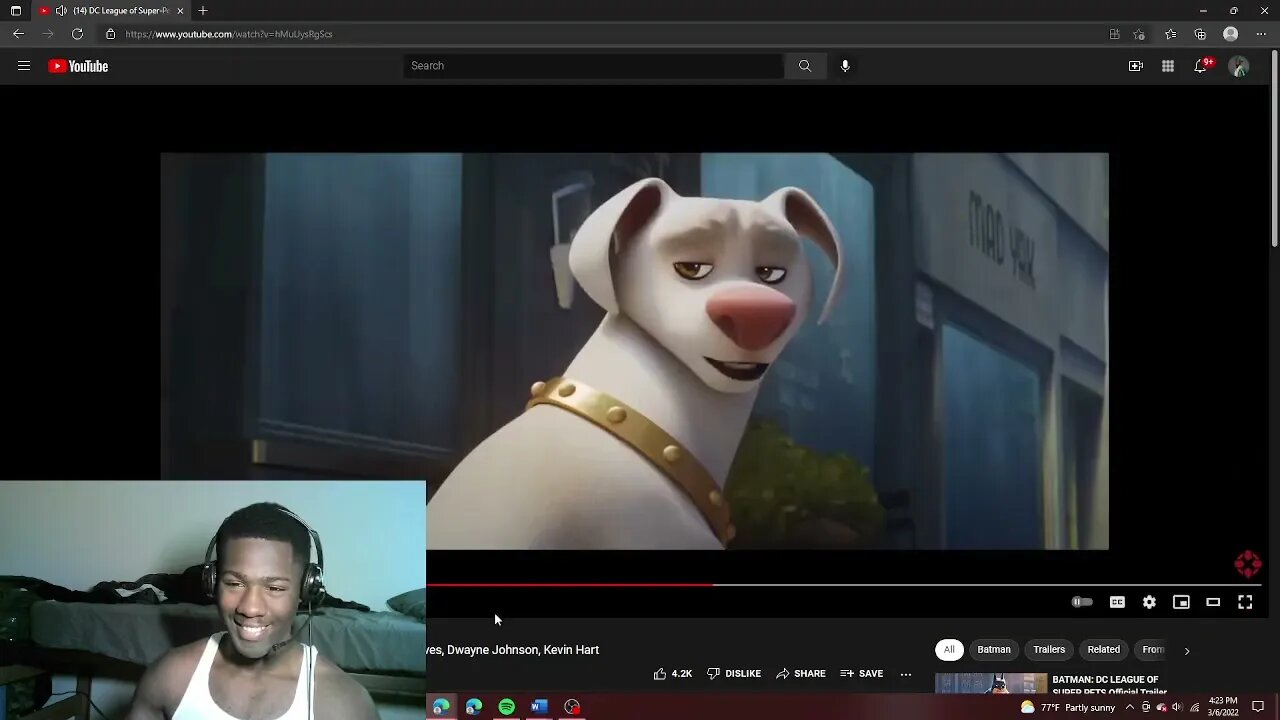Switch to theater mode
Image resolution: width=1280 pixels, height=720 pixels.
coord(1213,602)
